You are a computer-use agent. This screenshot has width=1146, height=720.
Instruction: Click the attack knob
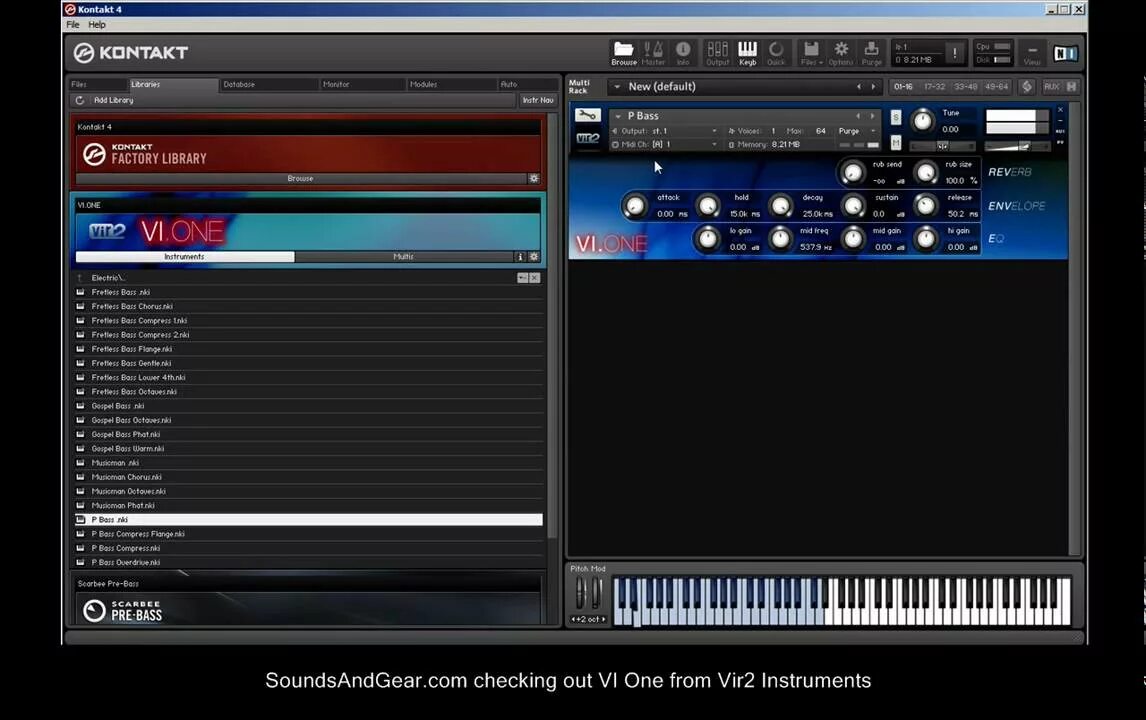[634, 206]
